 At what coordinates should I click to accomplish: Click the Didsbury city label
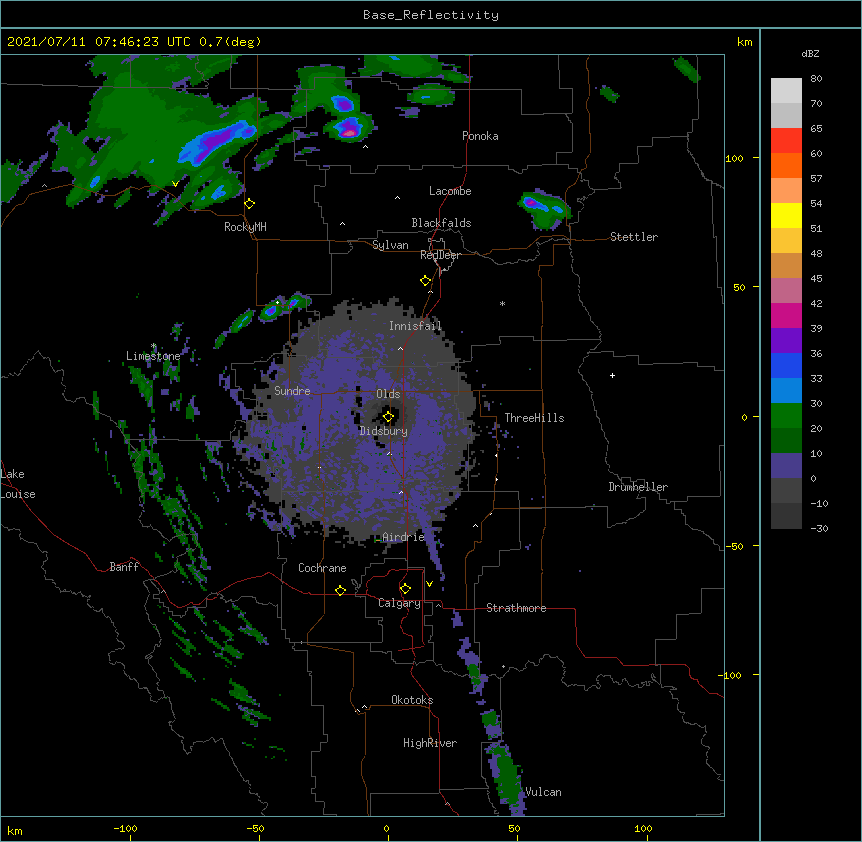(x=384, y=431)
